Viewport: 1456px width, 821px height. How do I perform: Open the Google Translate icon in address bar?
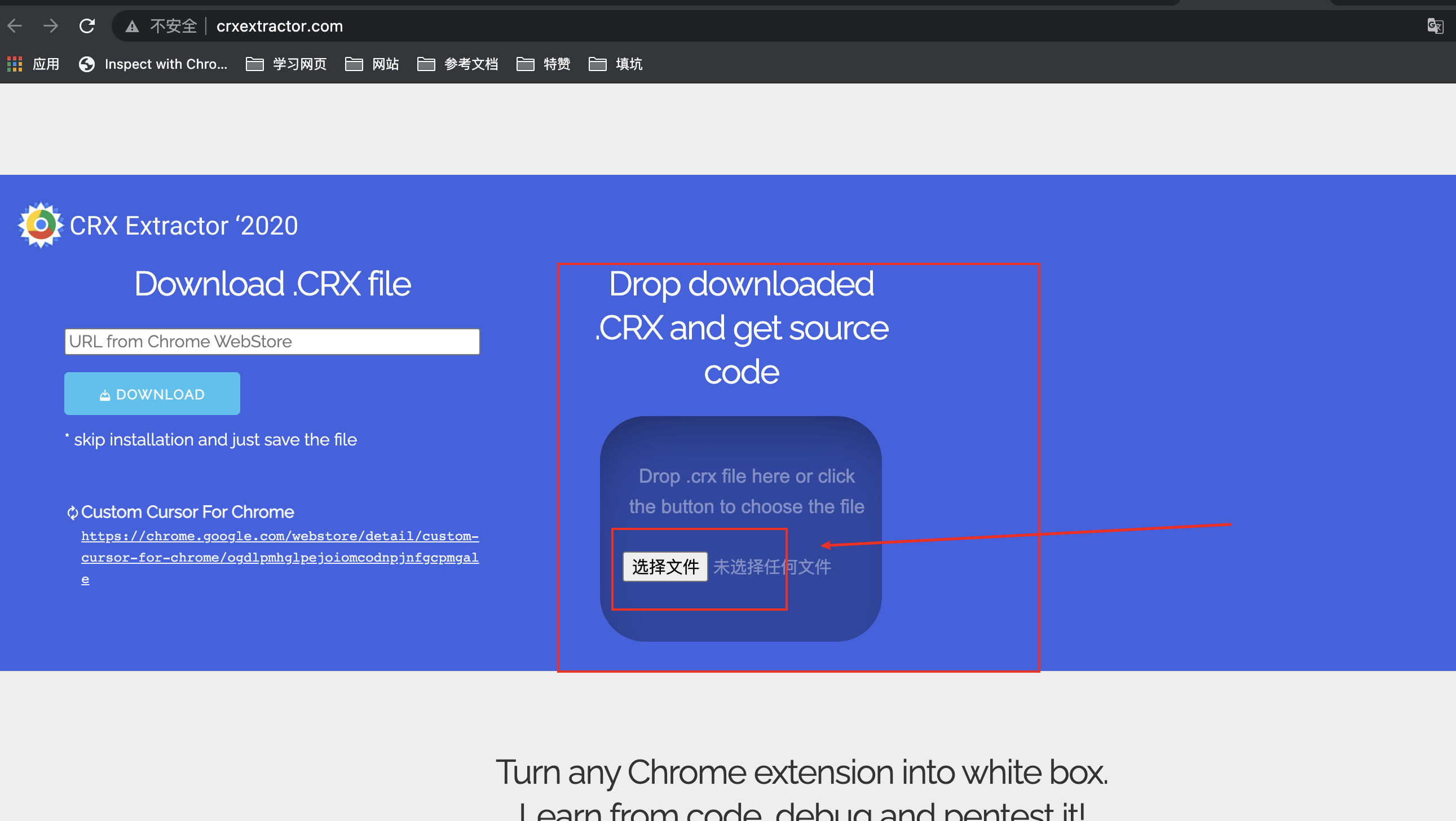(x=1435, y=26)
